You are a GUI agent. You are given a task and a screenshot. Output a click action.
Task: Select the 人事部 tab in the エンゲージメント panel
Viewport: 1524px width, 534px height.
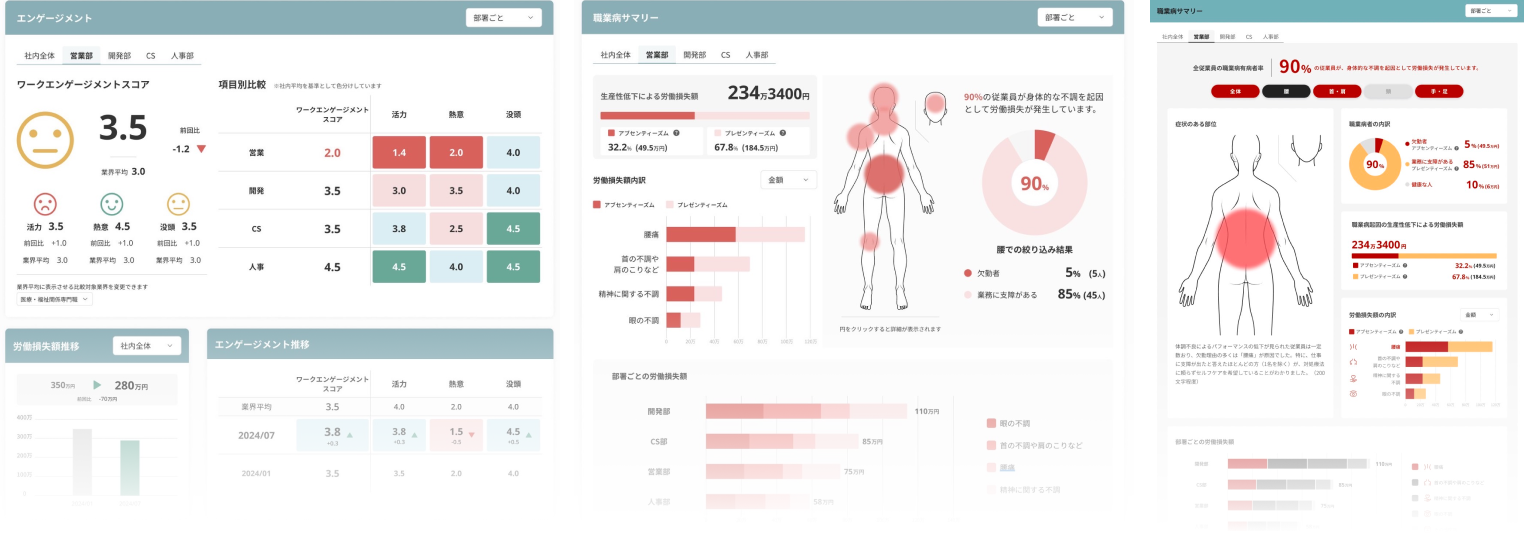point(182,56)
